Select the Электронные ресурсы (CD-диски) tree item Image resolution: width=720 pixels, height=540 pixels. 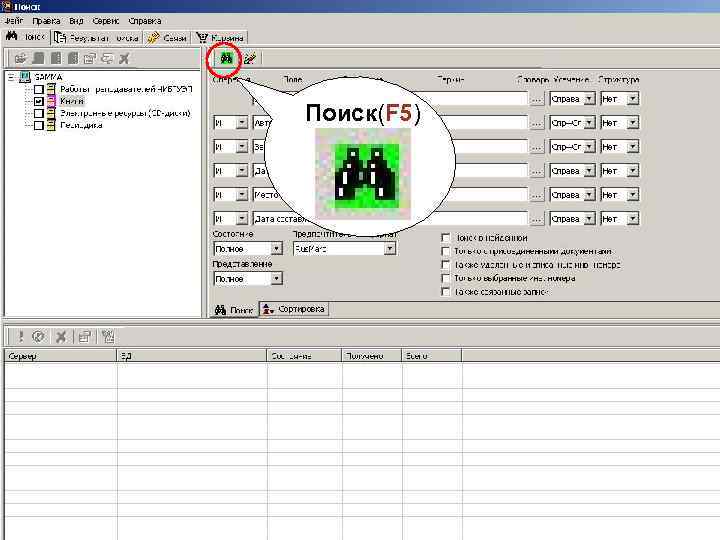(125, 113)
